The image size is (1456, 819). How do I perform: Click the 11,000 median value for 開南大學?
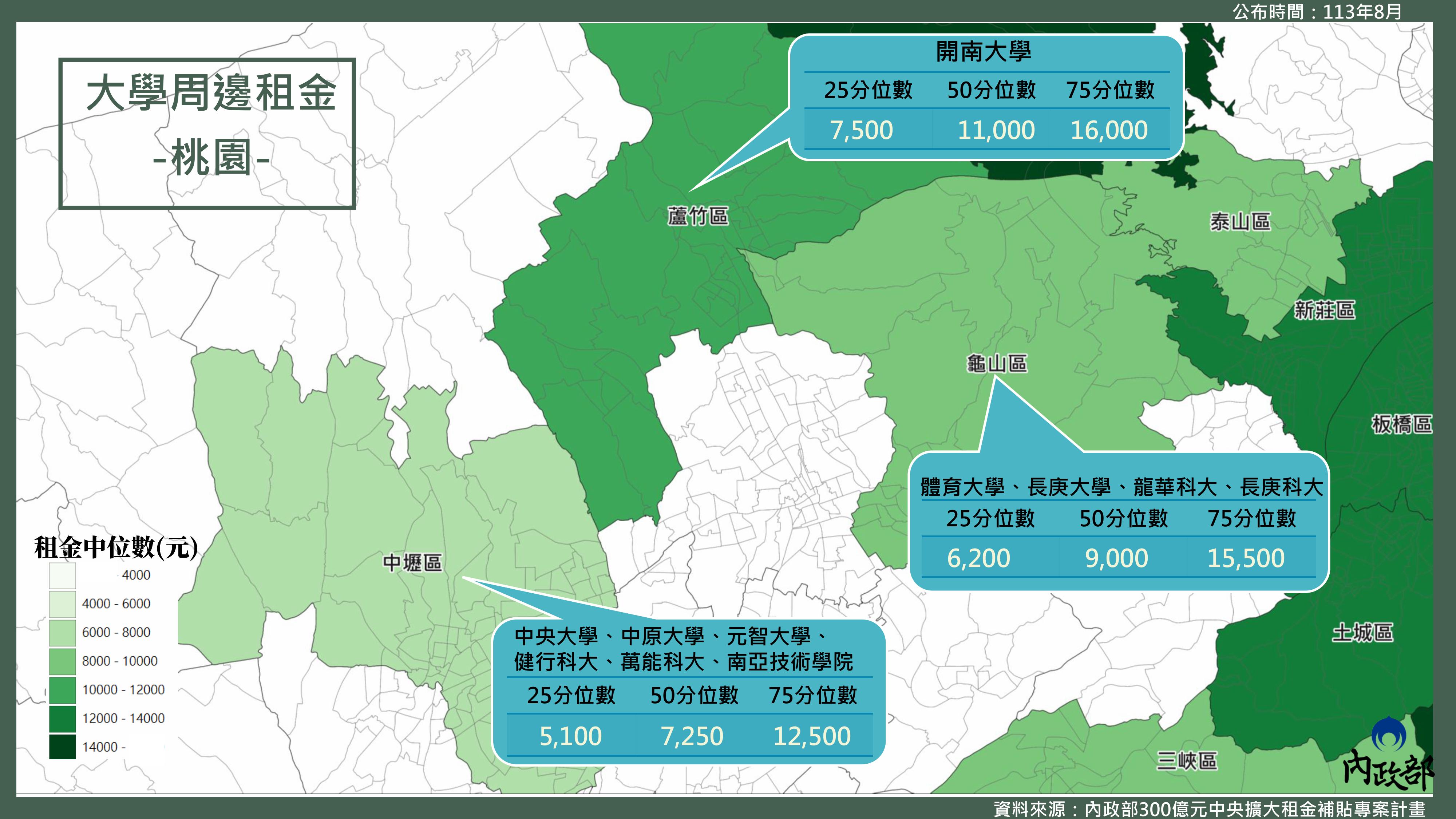(996, 131)
